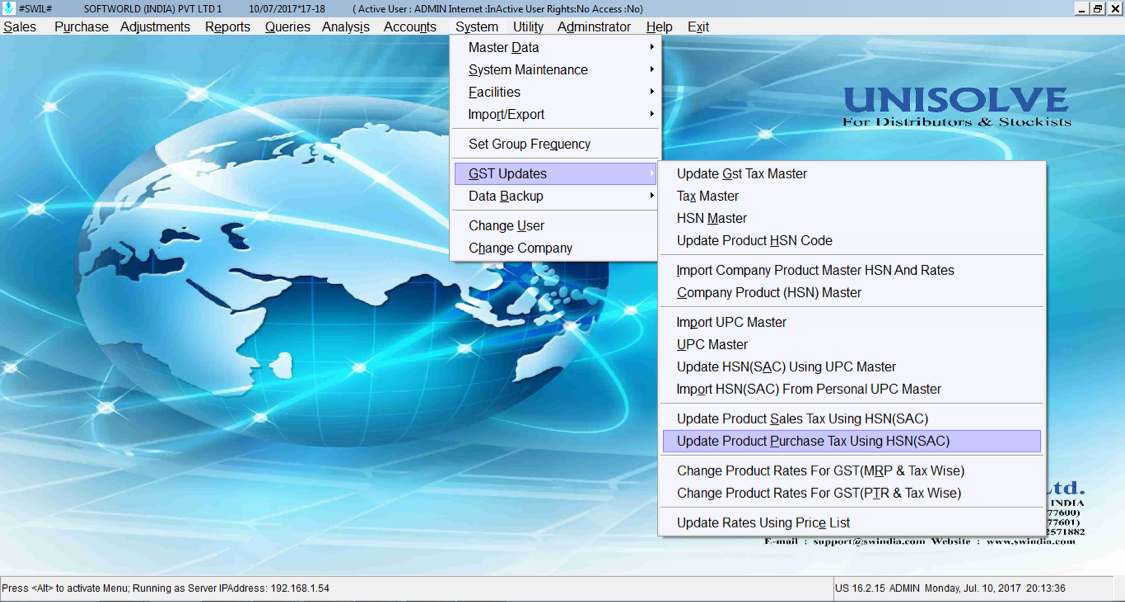Open the Accounts menu
The height and width of the screenshot is (602, 1125).
click(x=410, y=27)
